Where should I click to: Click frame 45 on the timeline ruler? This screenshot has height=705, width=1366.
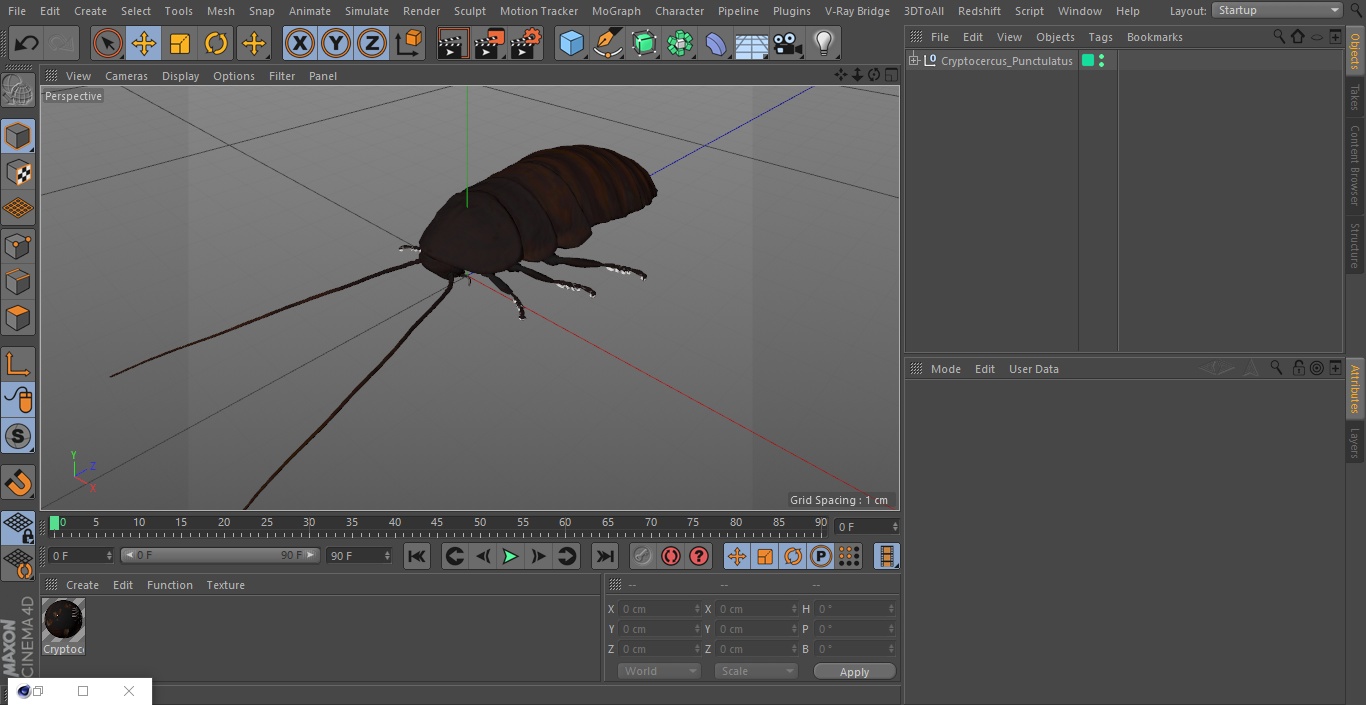(x=437, y=523)
